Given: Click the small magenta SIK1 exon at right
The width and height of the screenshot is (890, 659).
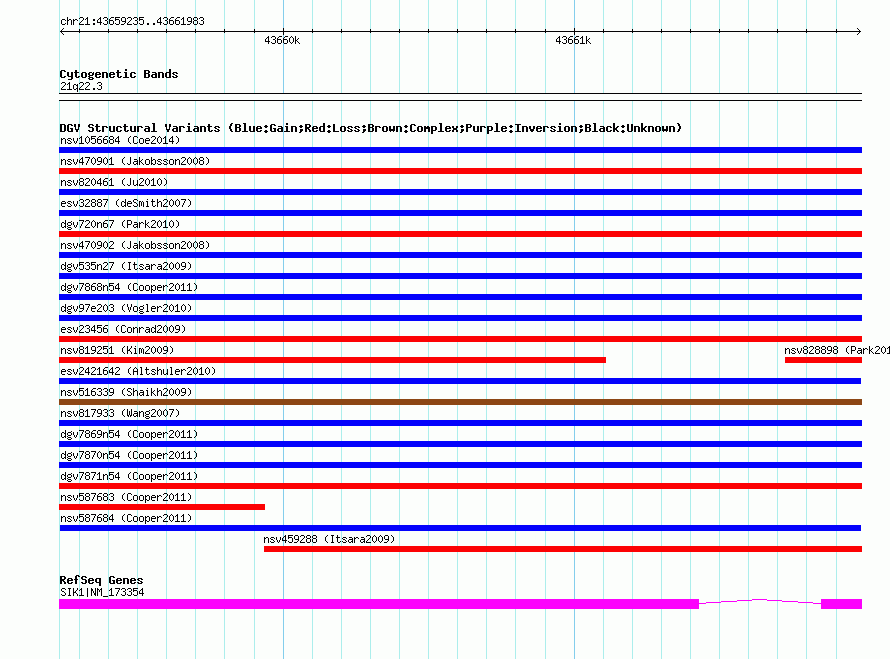Looking at the screenshot, I should (x=842, y=604).
